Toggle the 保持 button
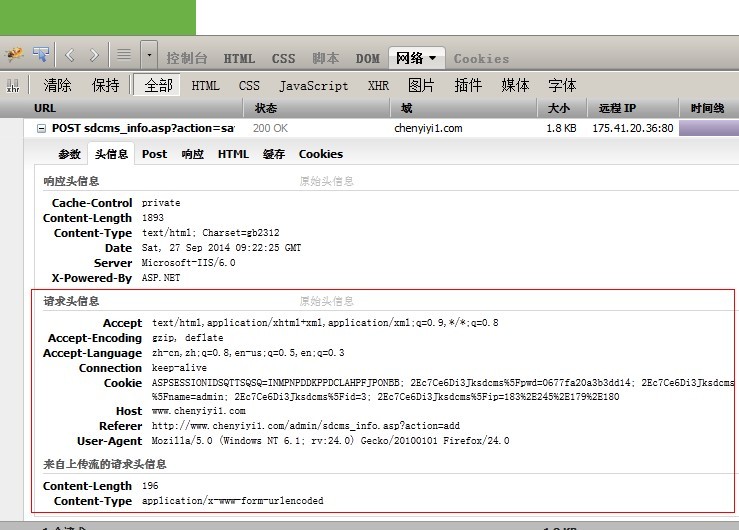The height and width of the screenshot is (530, 739). click(x=105, y=86)
